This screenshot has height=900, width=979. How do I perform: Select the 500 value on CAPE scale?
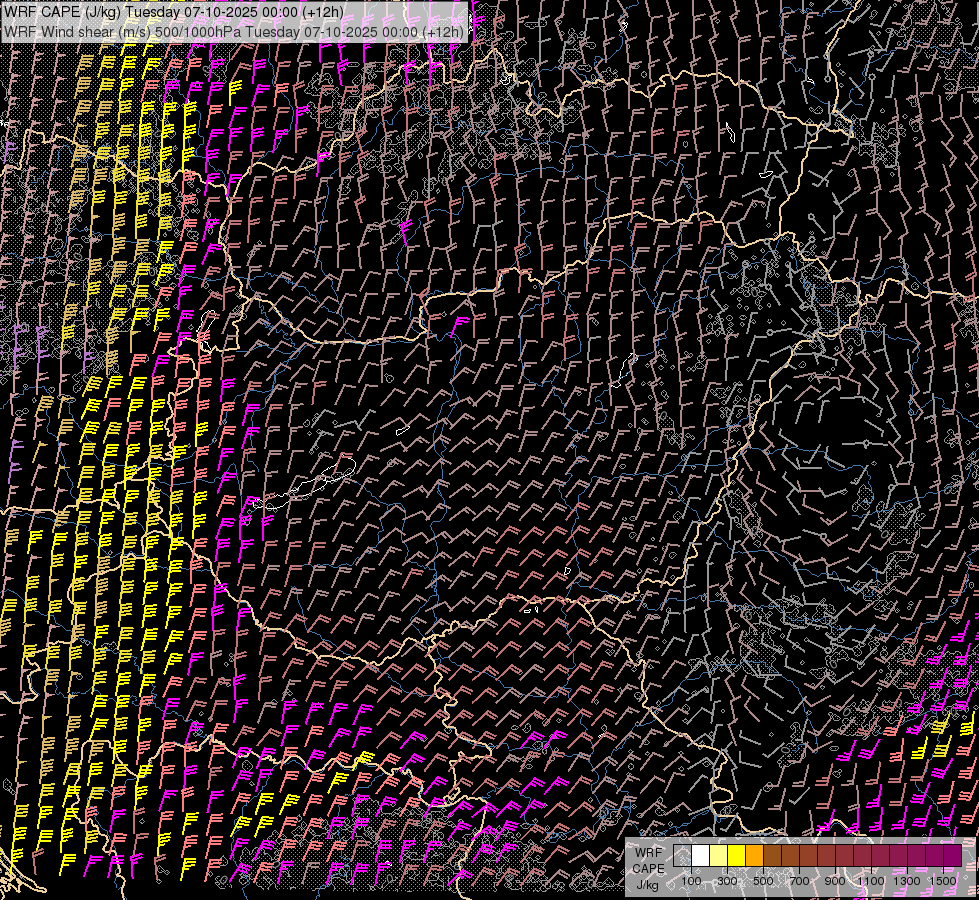coord(763,881)
